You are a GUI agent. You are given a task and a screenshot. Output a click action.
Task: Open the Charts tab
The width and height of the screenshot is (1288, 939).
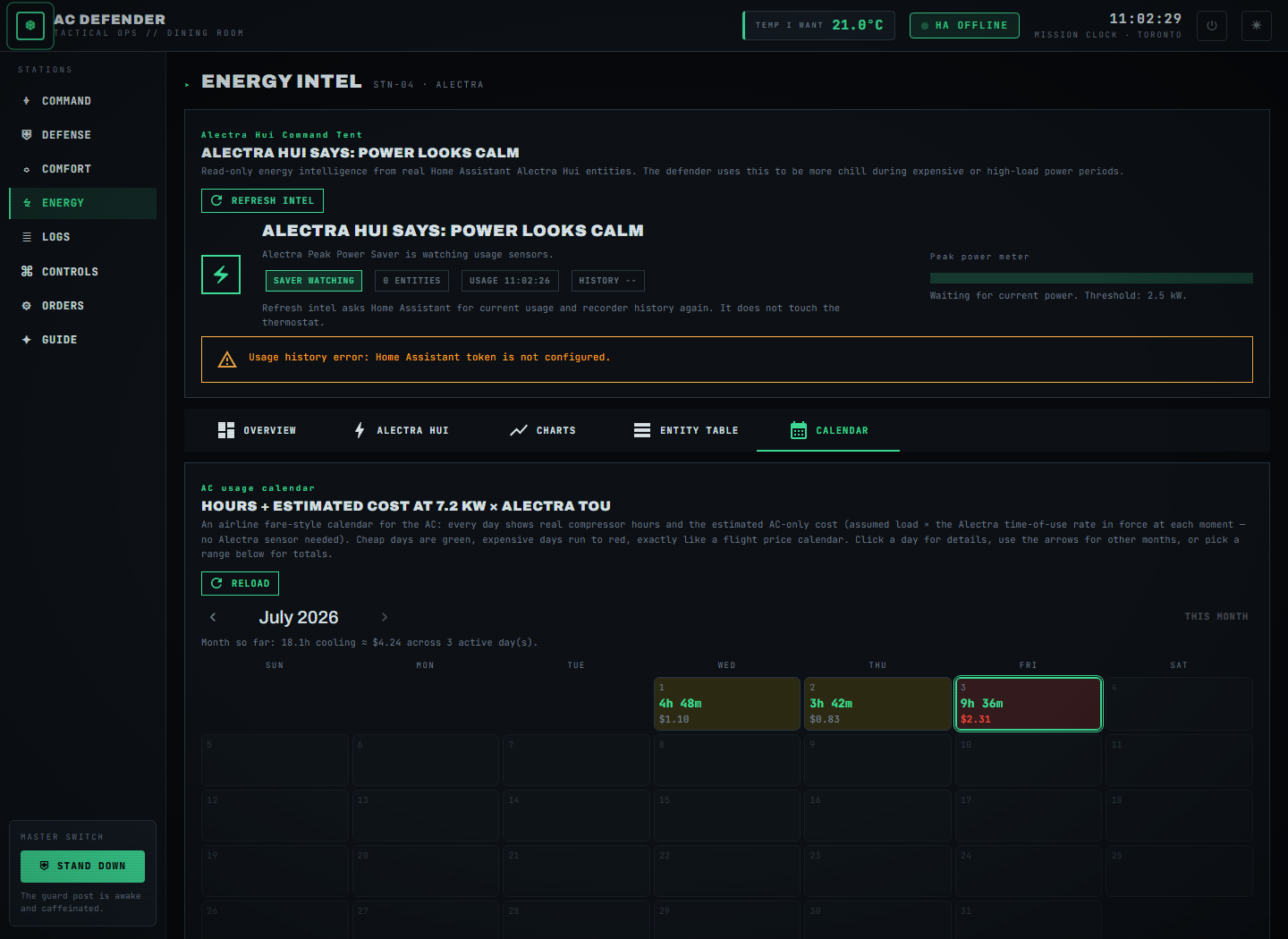[543, 430]
